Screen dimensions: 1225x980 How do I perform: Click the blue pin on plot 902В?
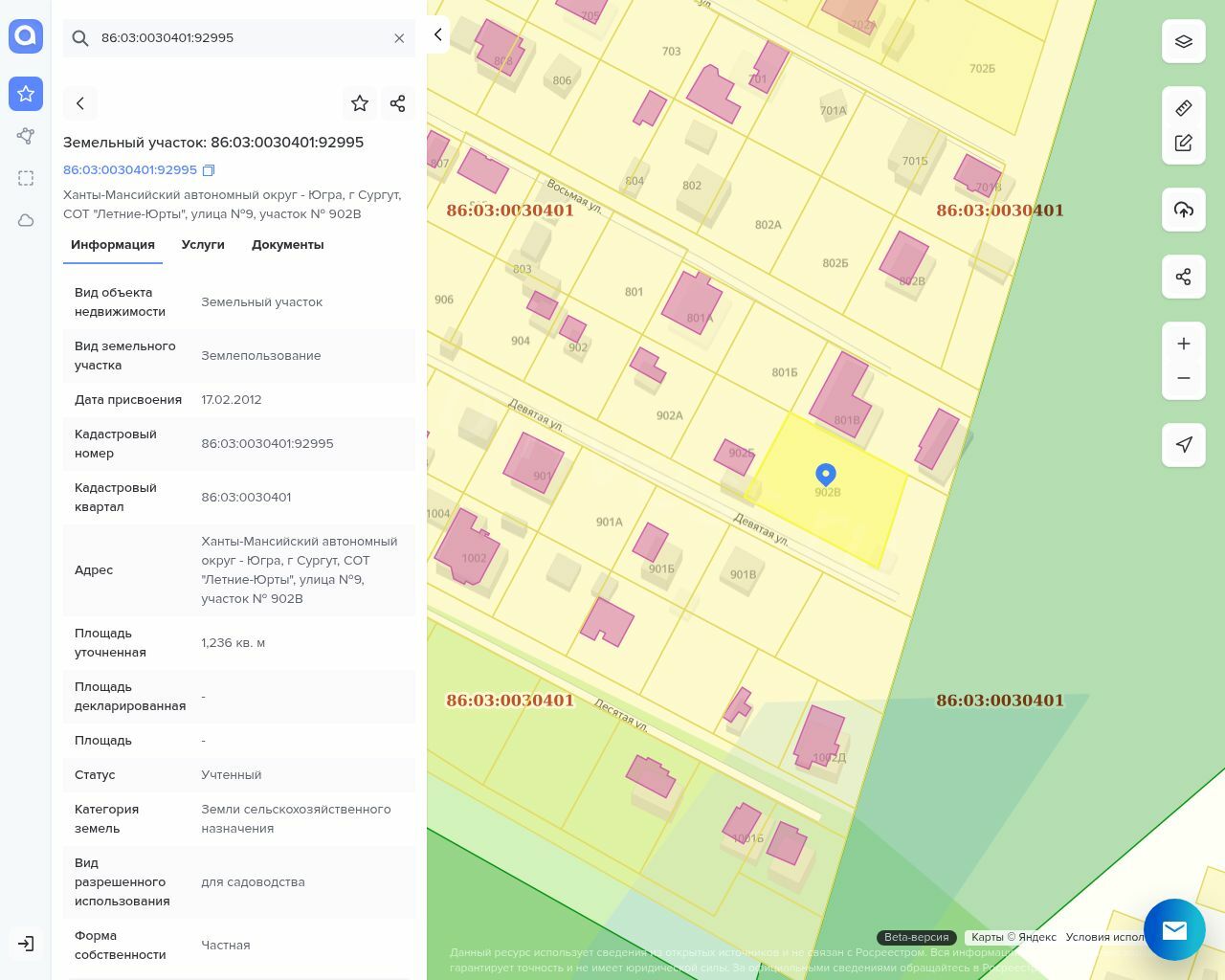pyautogui.click(x=826, y=474)
